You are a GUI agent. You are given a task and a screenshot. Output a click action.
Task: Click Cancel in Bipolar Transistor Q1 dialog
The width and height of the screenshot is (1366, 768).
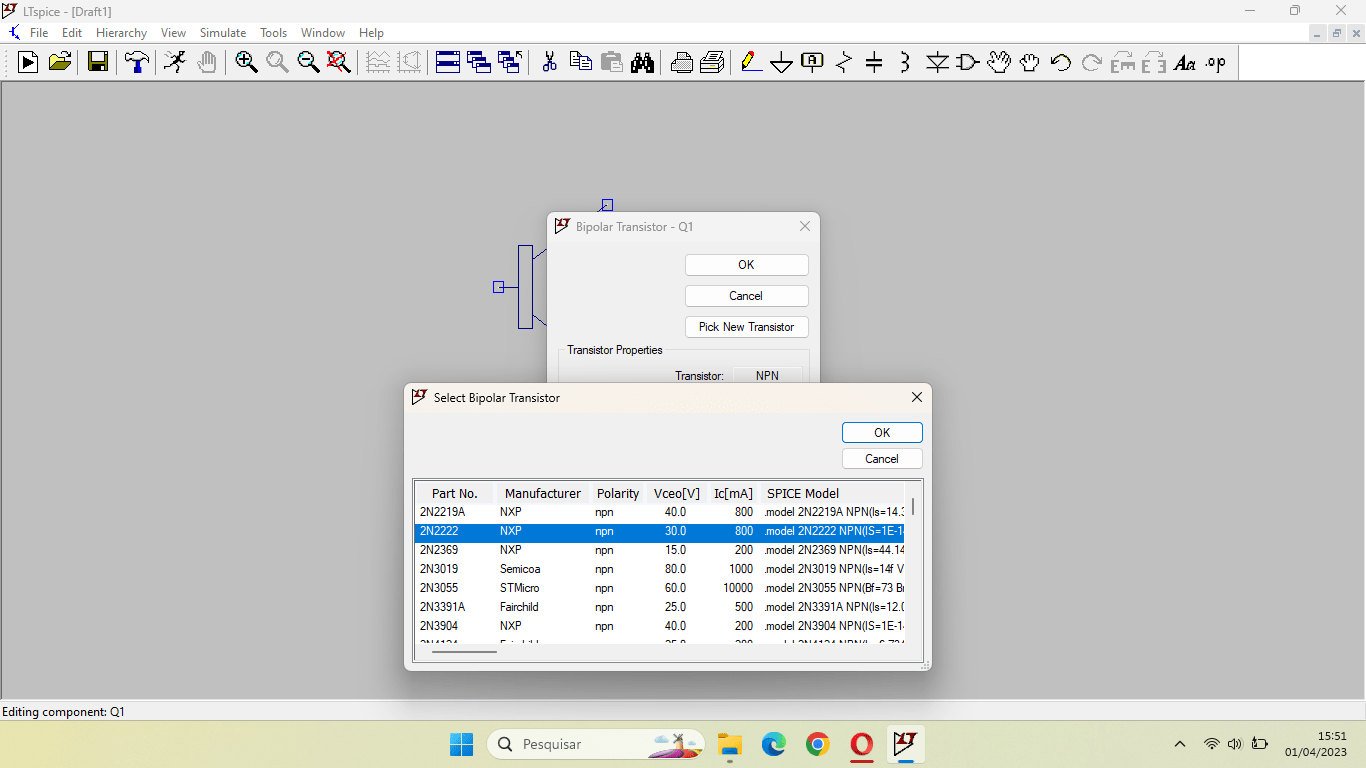746,296
